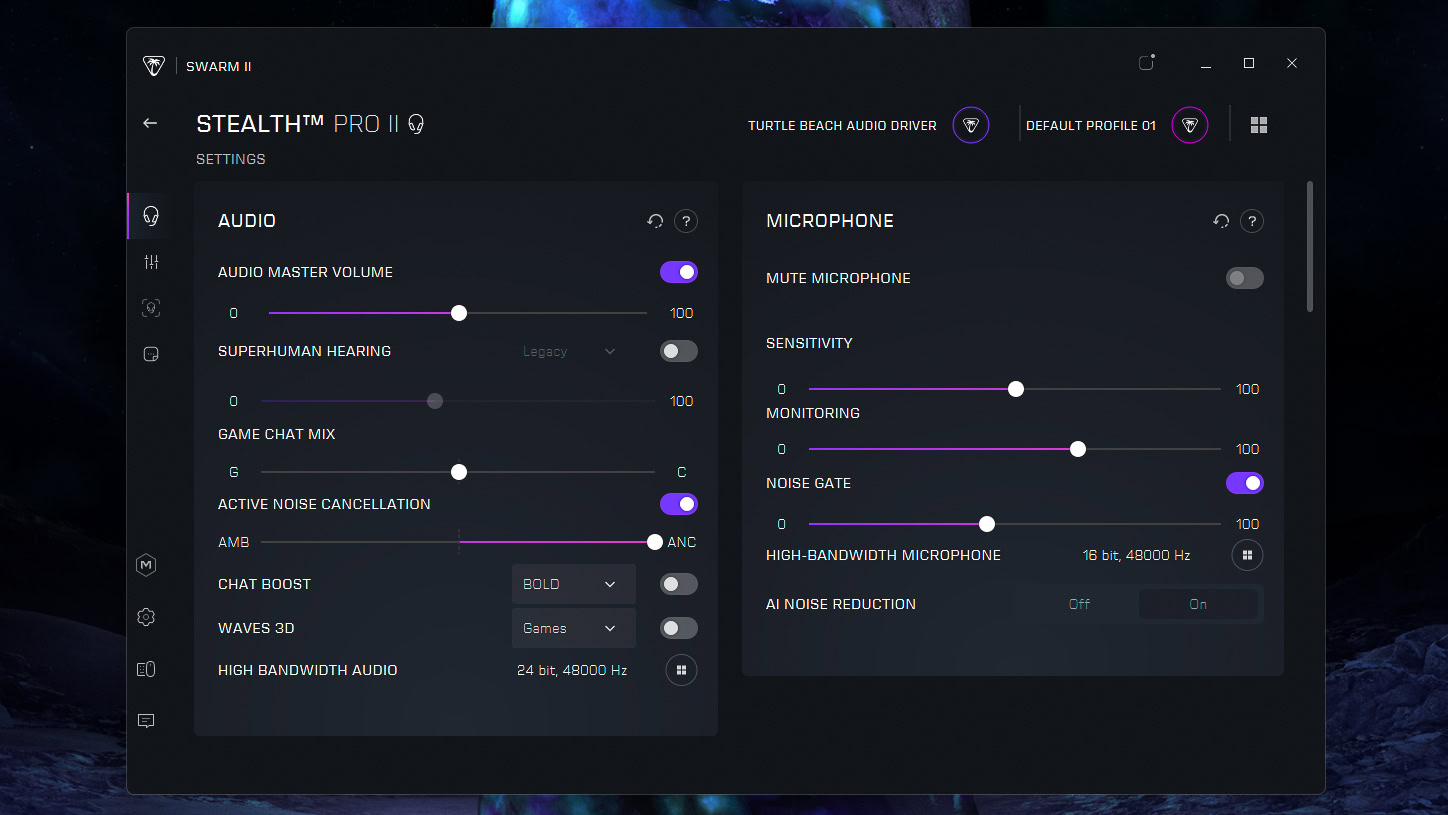
Task: Click the SETTINGS heading text
Action: pos(231,159)
